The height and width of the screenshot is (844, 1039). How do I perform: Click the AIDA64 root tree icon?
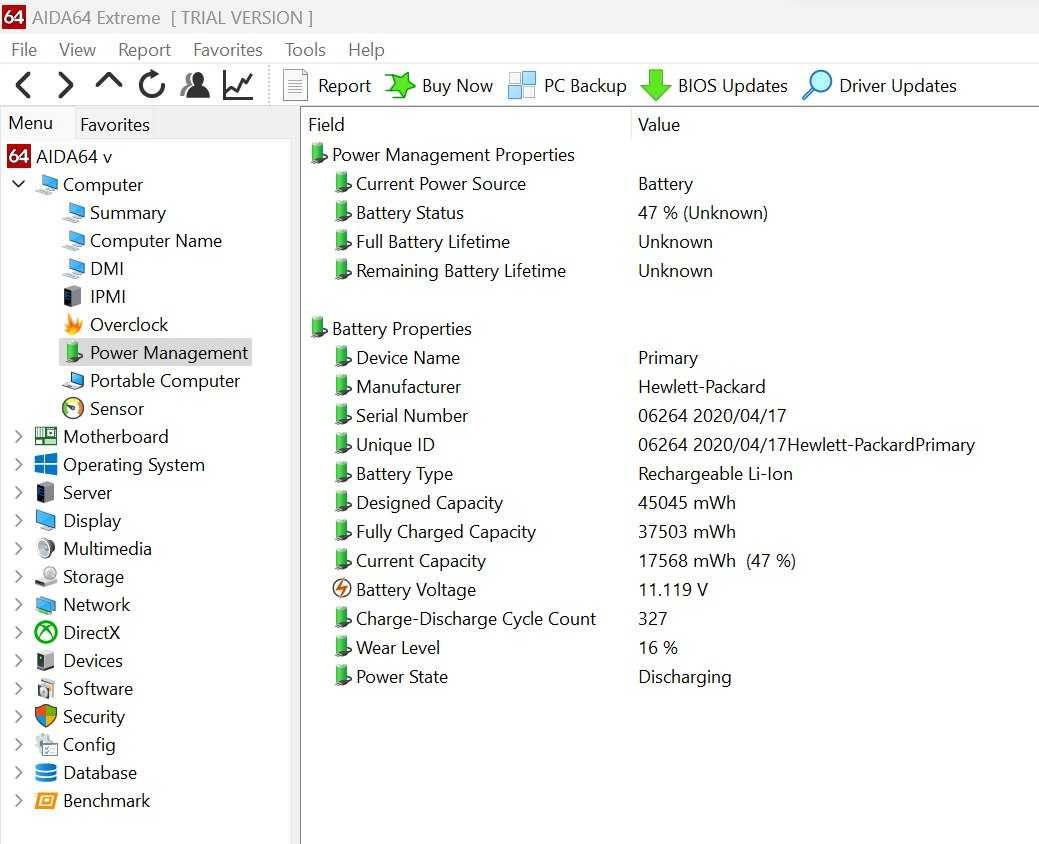click(x=19, y=156)
